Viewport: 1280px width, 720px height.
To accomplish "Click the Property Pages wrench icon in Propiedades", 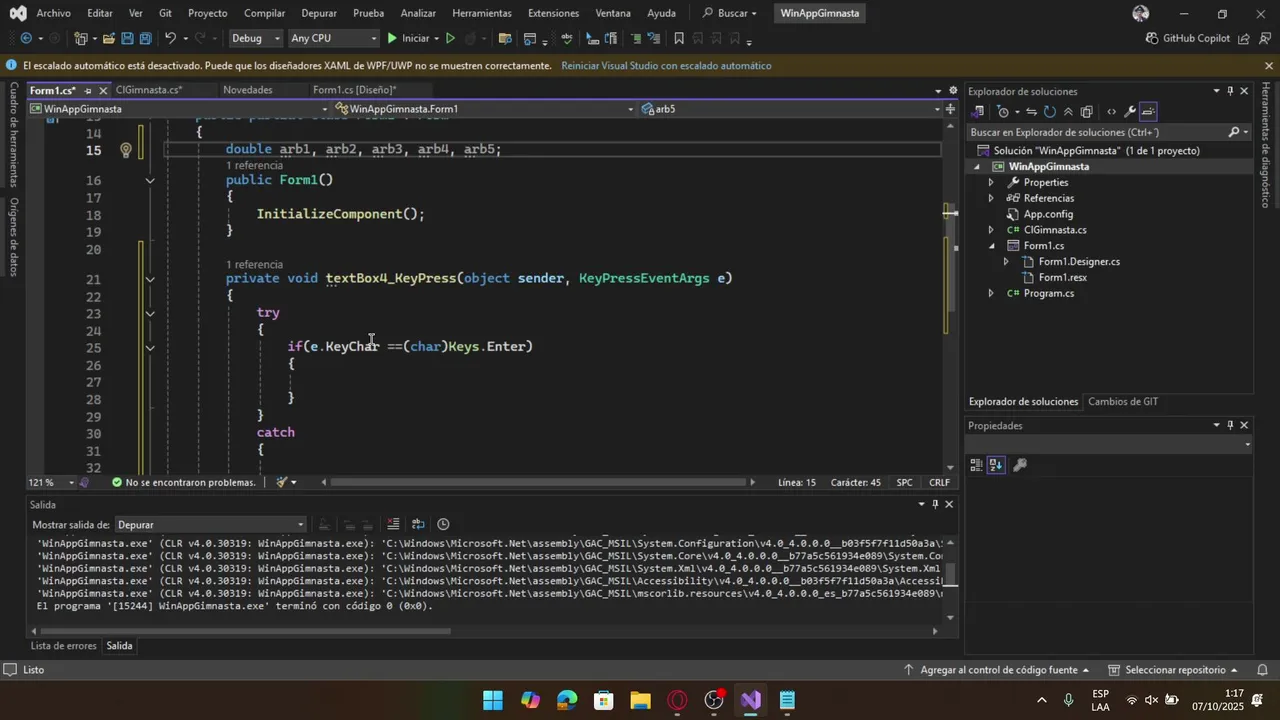I will 1020,465.
